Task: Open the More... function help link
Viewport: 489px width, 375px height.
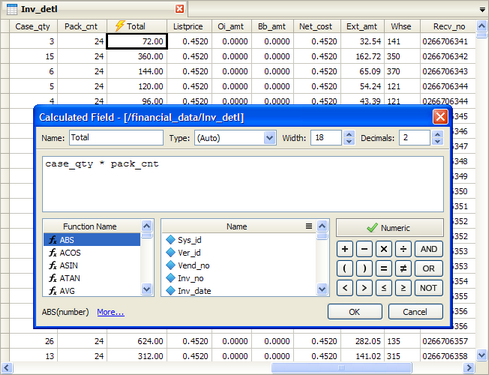Action: pos(110,312)
